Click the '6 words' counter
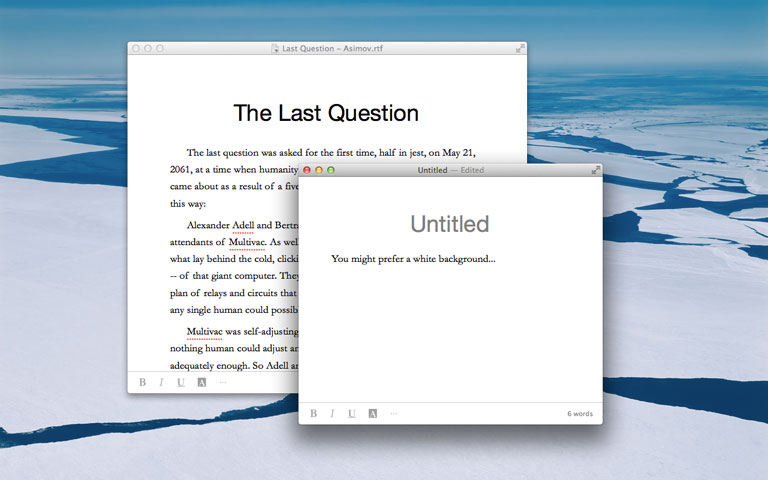 click(x=580, y=413)
